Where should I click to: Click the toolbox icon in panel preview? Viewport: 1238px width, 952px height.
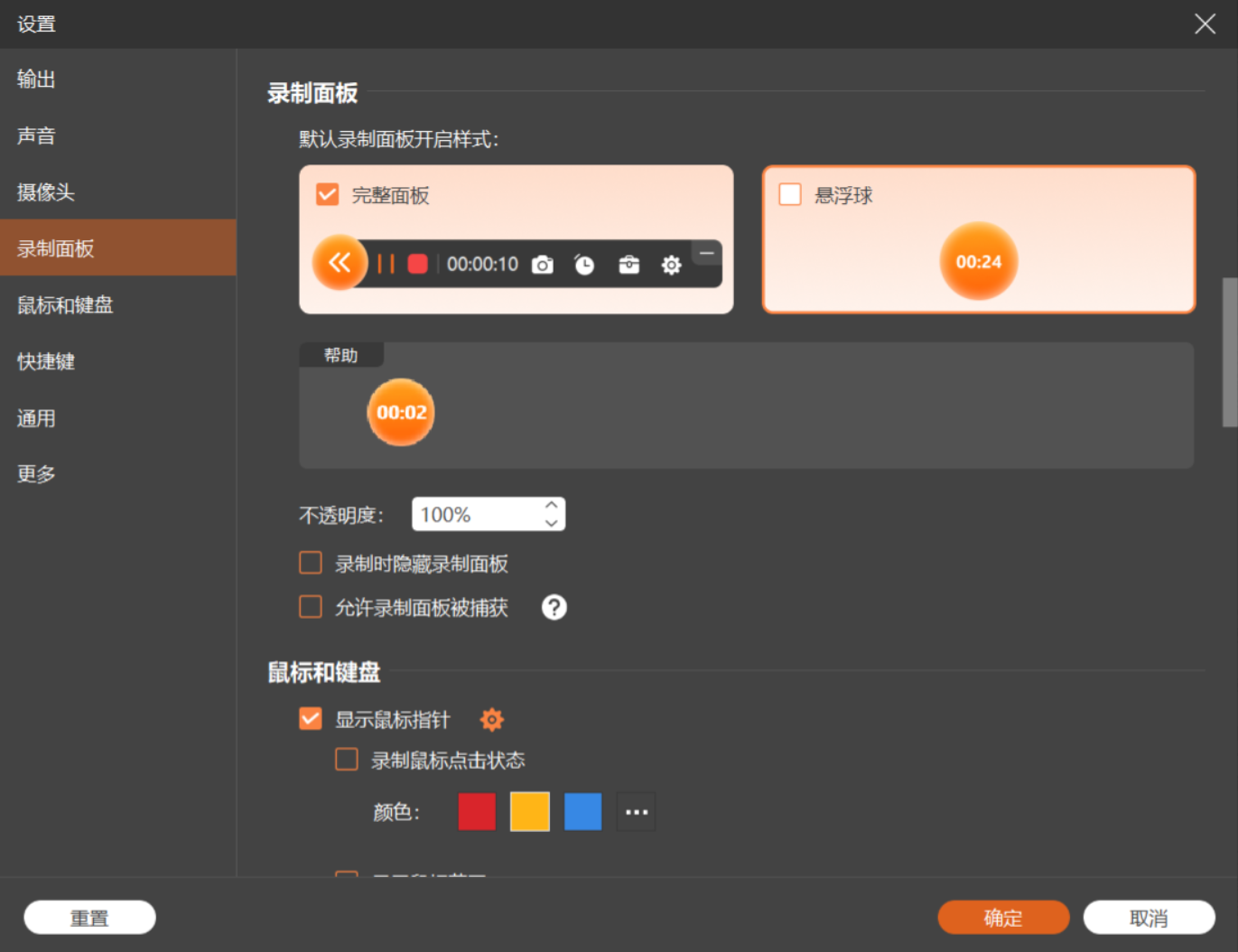coord(628,265)
